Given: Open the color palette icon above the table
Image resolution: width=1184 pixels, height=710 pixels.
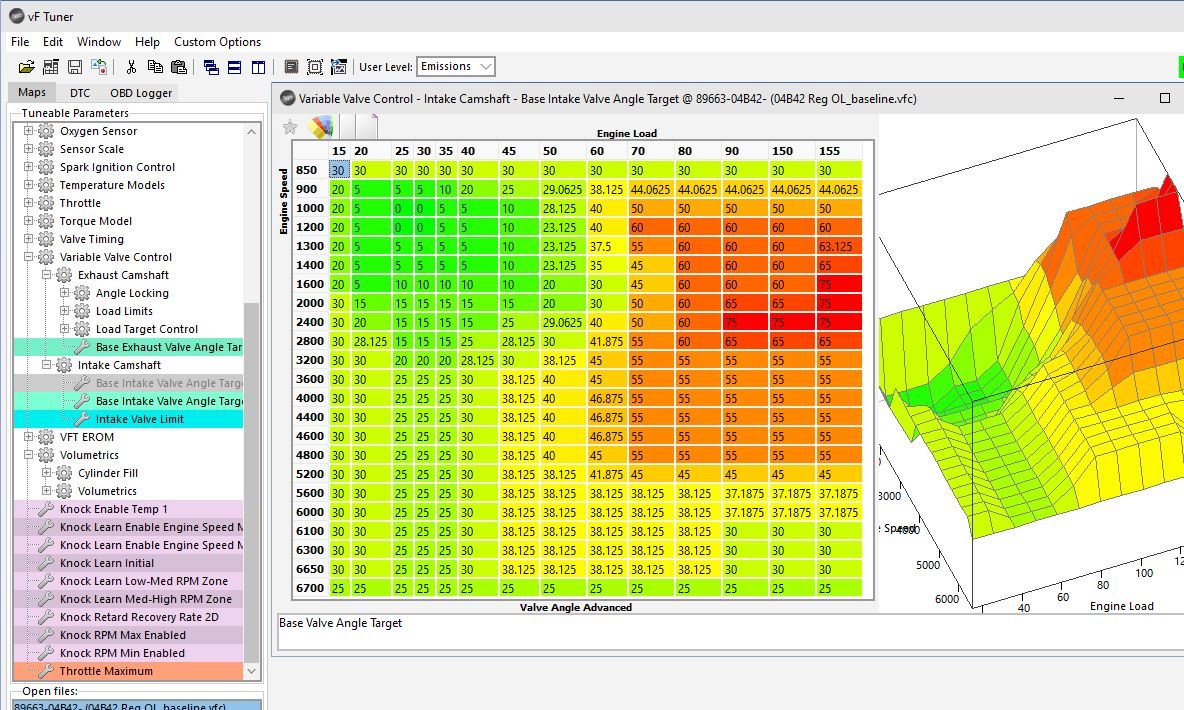Looking at the screenshot, I should (320, 127).
